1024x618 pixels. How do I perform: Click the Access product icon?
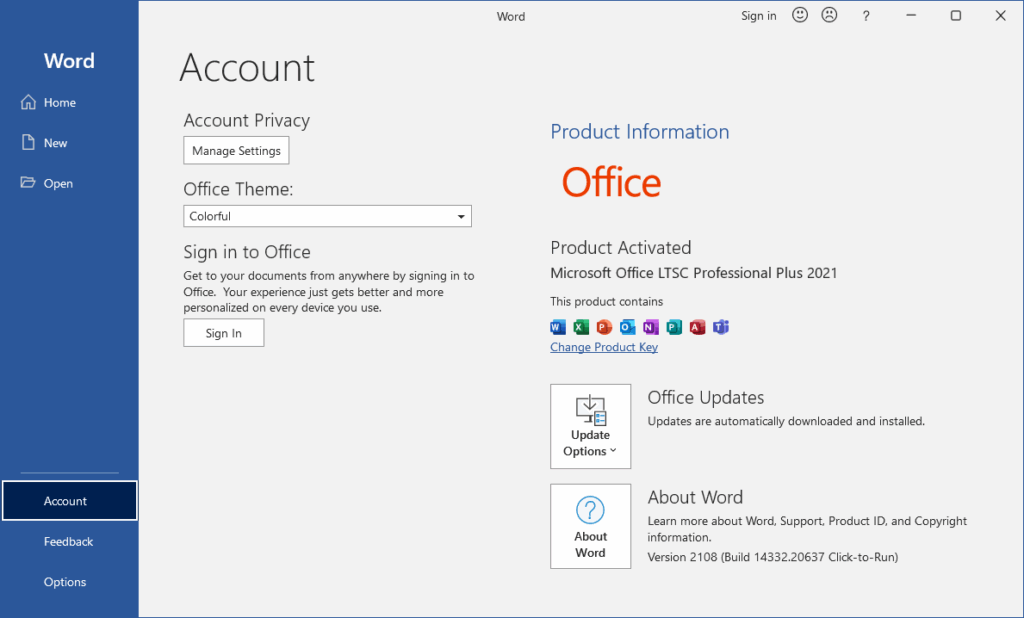(x=697, y=327)
